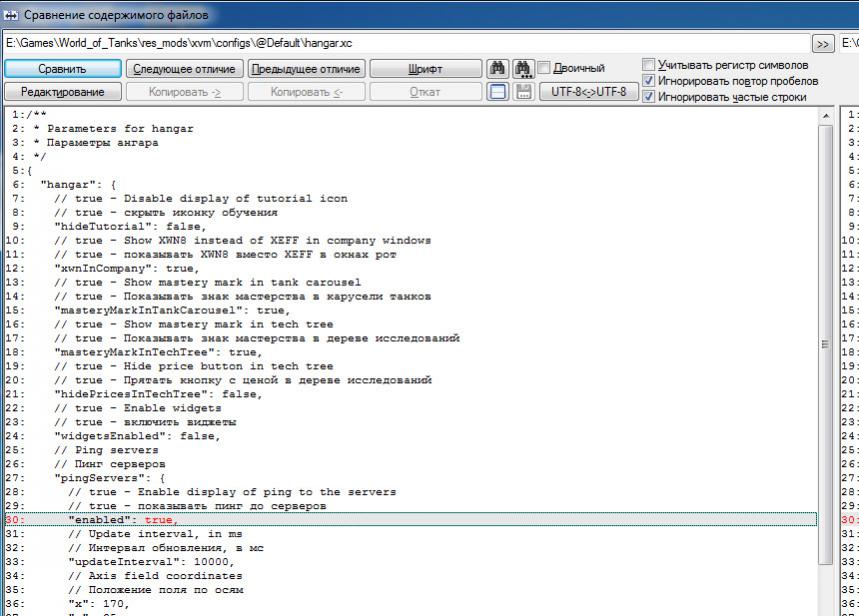Screen dimensions: 859x616
Task: Uncheck Игнорировать частые строки option
Action: 649,97
